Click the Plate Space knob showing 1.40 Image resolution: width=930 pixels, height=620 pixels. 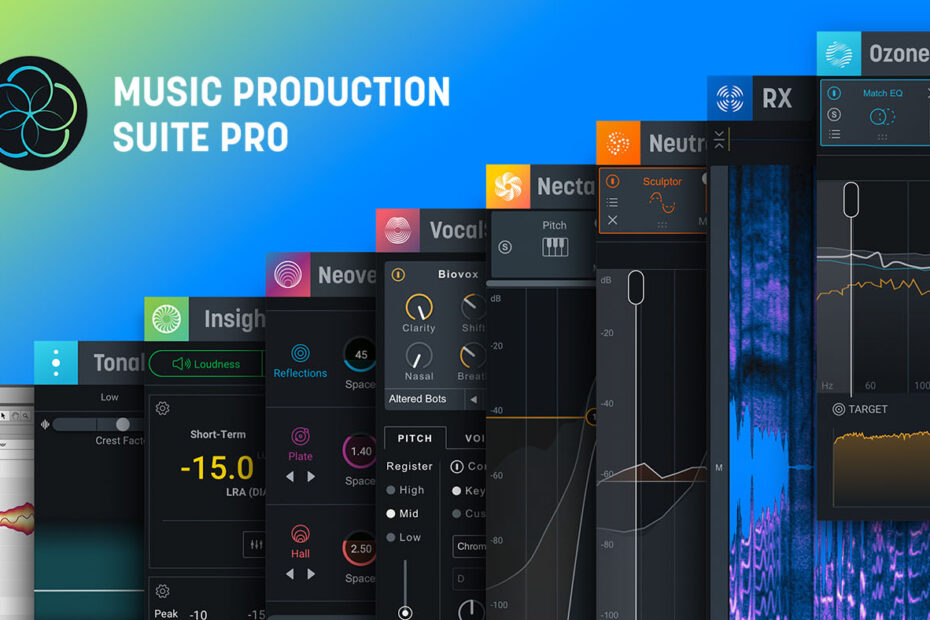coord(359,451)
